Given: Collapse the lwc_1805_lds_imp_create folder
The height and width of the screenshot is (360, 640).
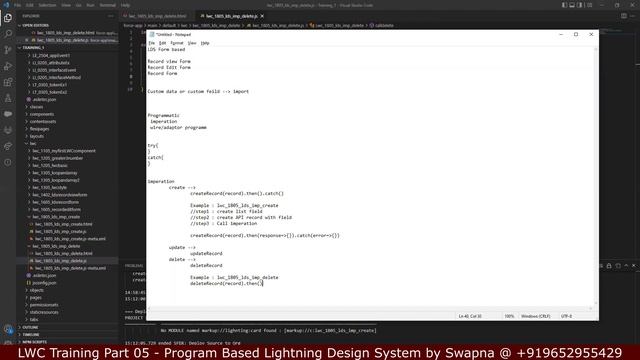Looking at the screenshot, I should [x=56, y=217].
